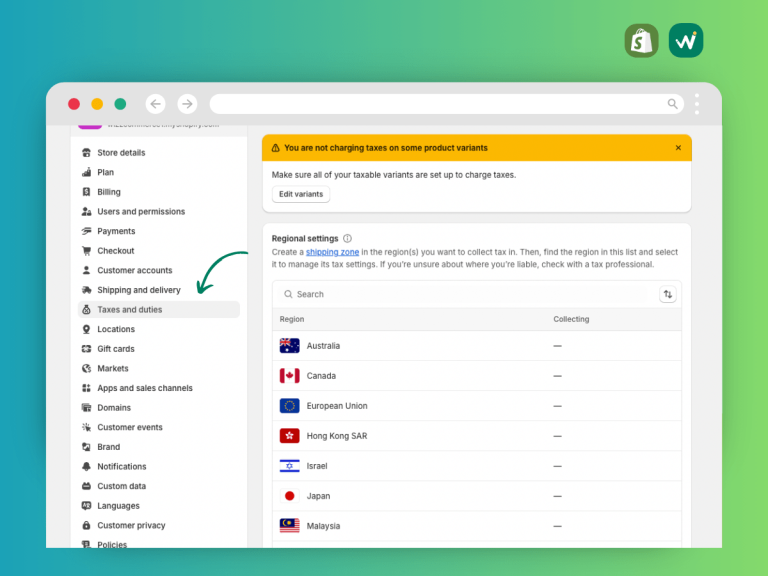The height and width of the screenshot is (576, 768).
Task: Click the Customer privacy lock icon
Action: coord(86,525)
